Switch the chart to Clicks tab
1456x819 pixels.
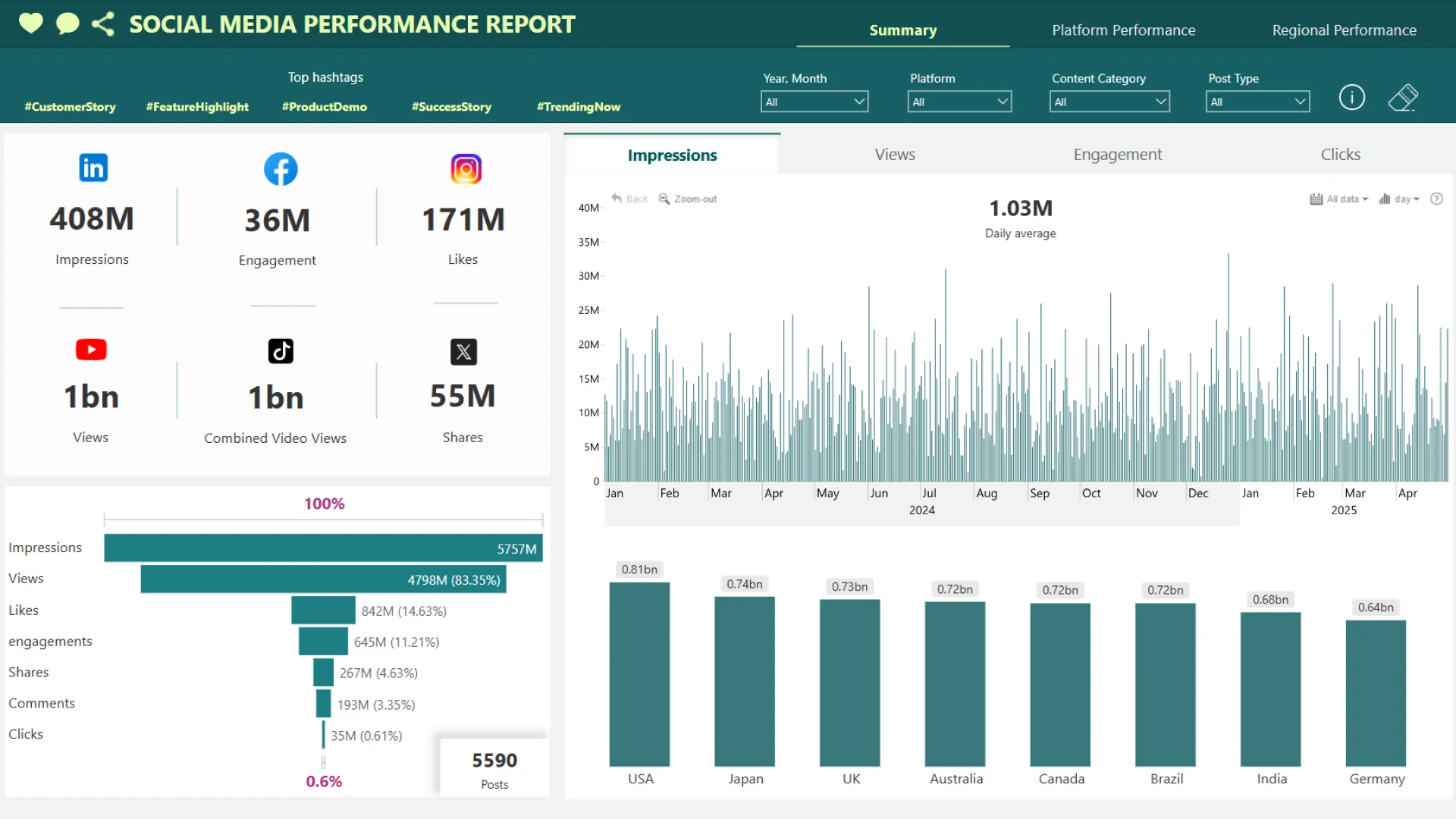pyautogui.click(x=1340, y=154)
